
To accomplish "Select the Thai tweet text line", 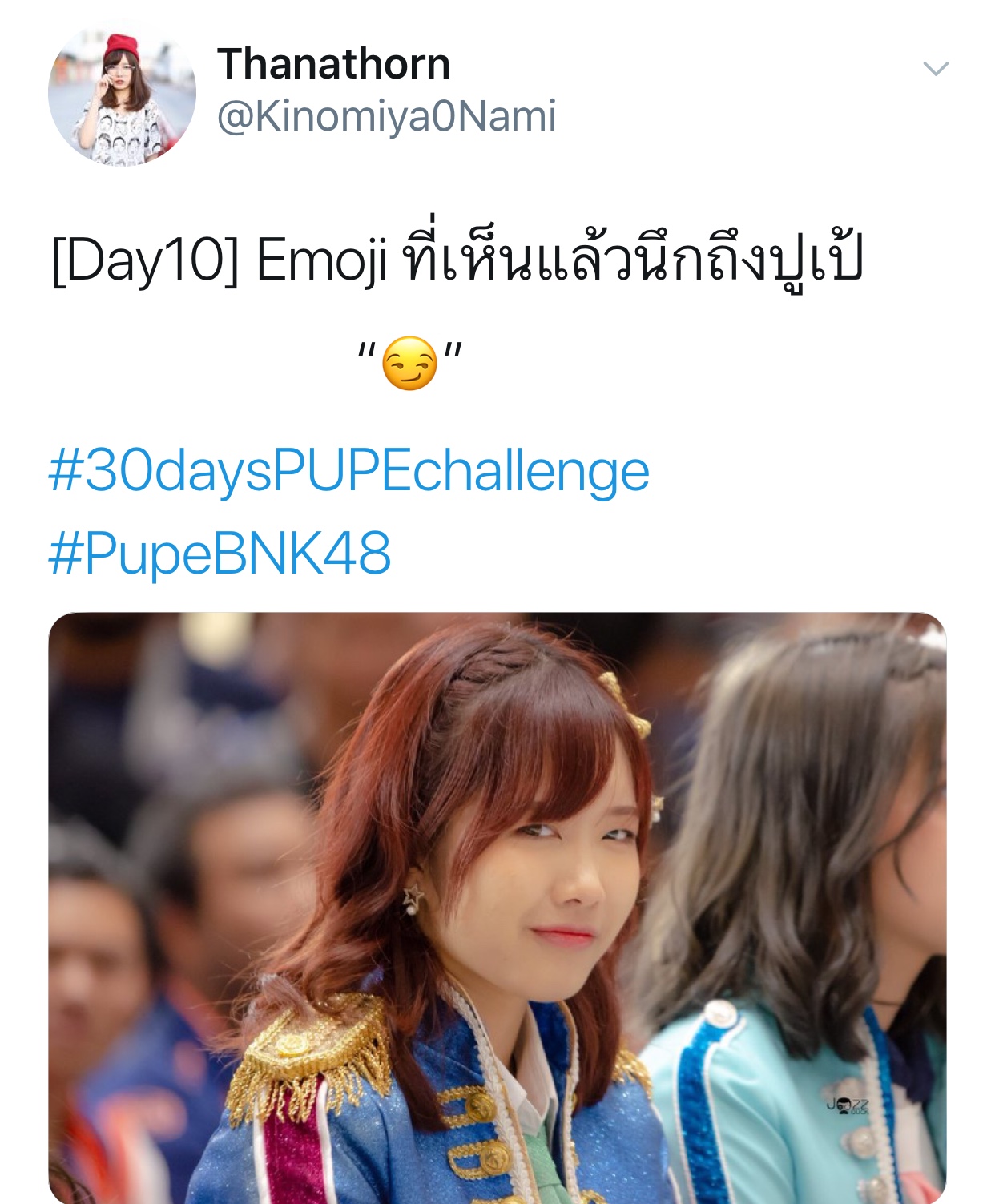I will click(x=633, y=256).
